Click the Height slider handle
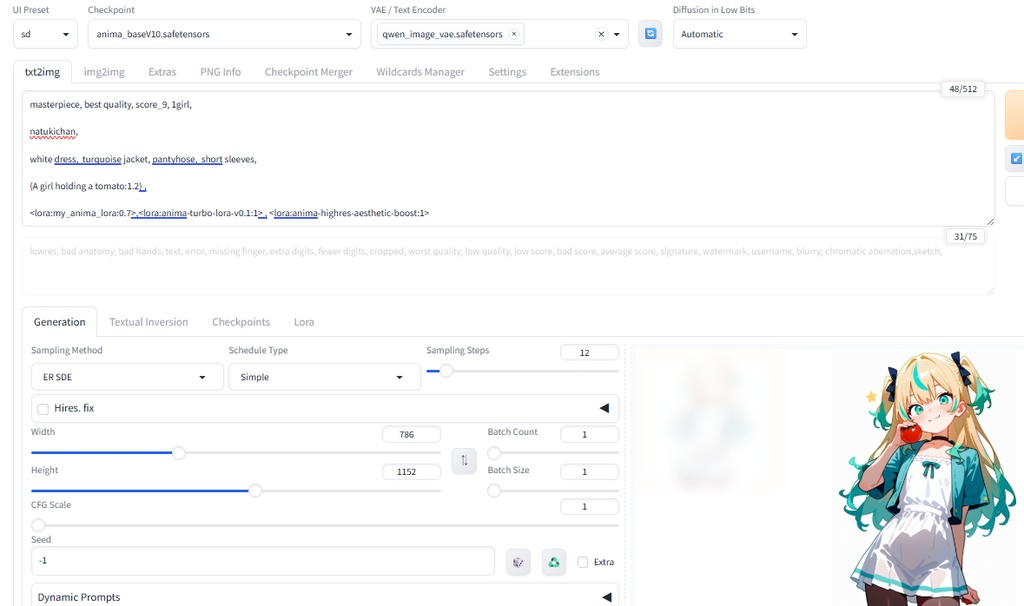This screenshot has height=606, width=1024. click(255, 490)
